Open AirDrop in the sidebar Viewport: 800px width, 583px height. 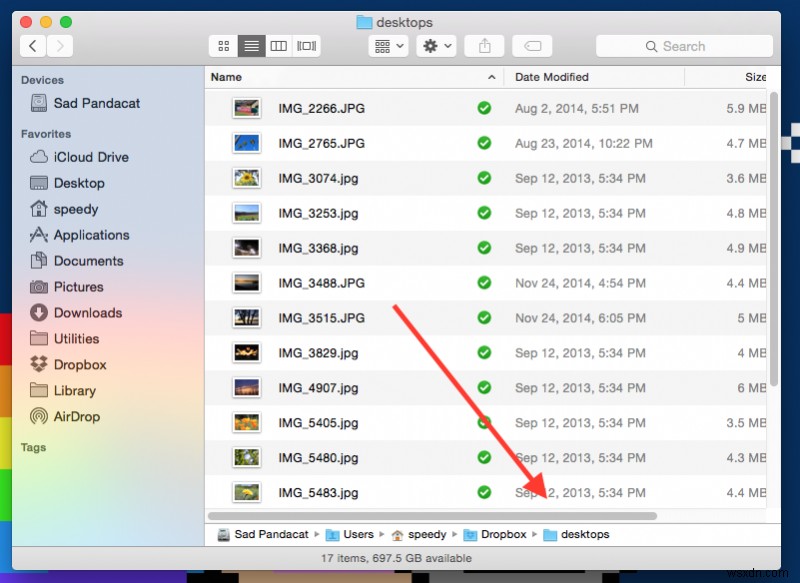tap(65, 417)
